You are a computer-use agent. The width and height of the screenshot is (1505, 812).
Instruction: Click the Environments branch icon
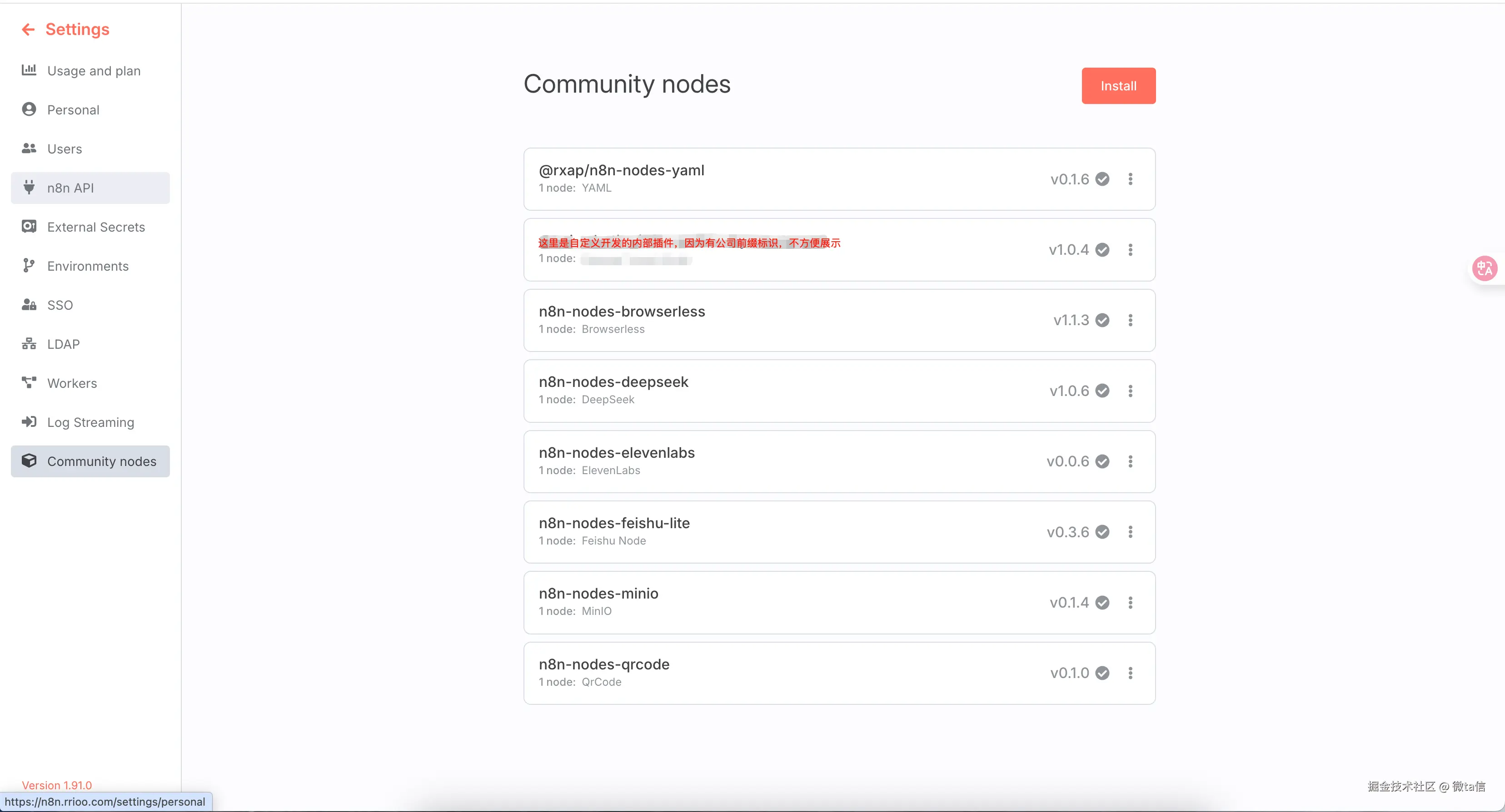tap(29, 266)
